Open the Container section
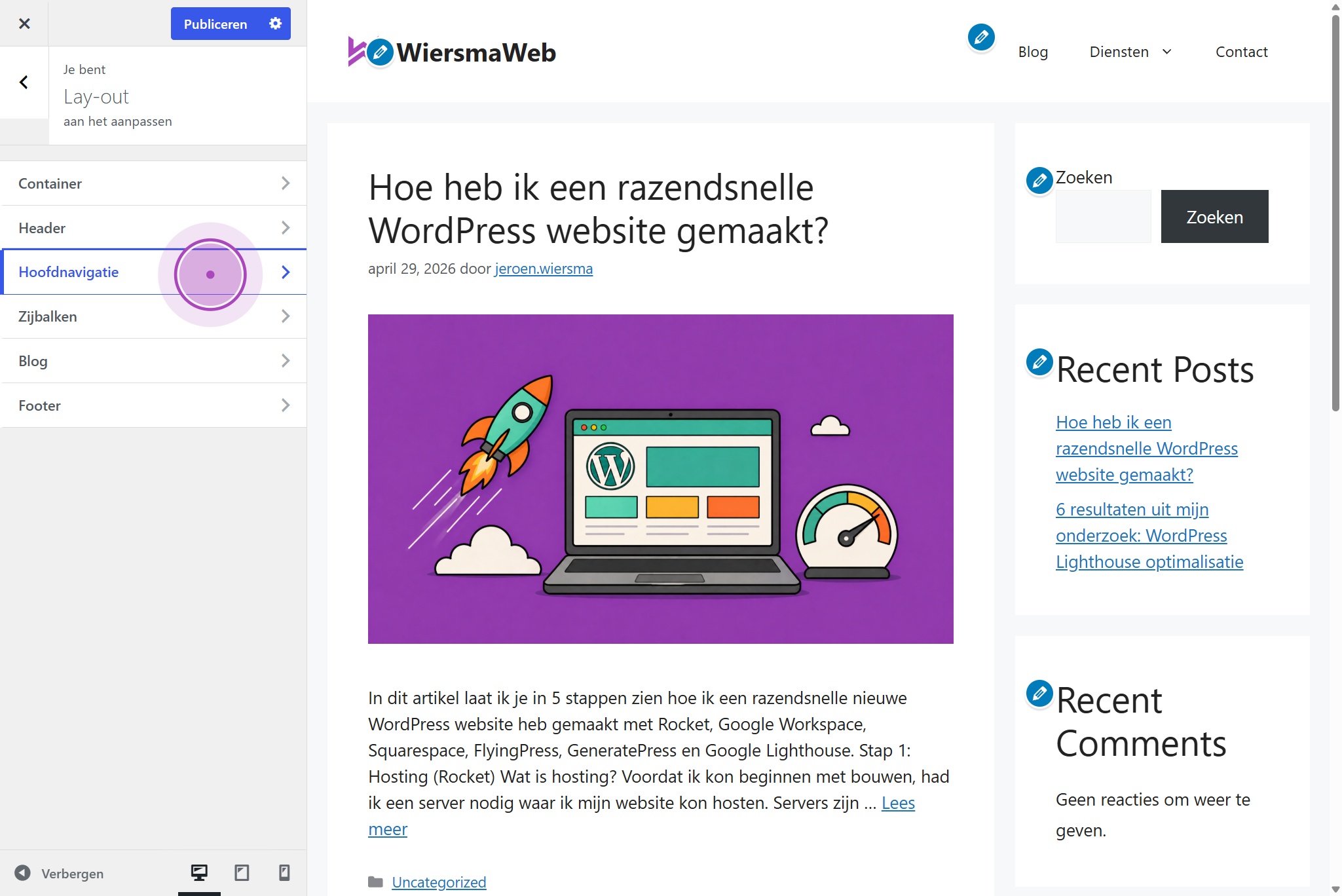This screenshot has height=896, width=1342. (x=155, y=183)
